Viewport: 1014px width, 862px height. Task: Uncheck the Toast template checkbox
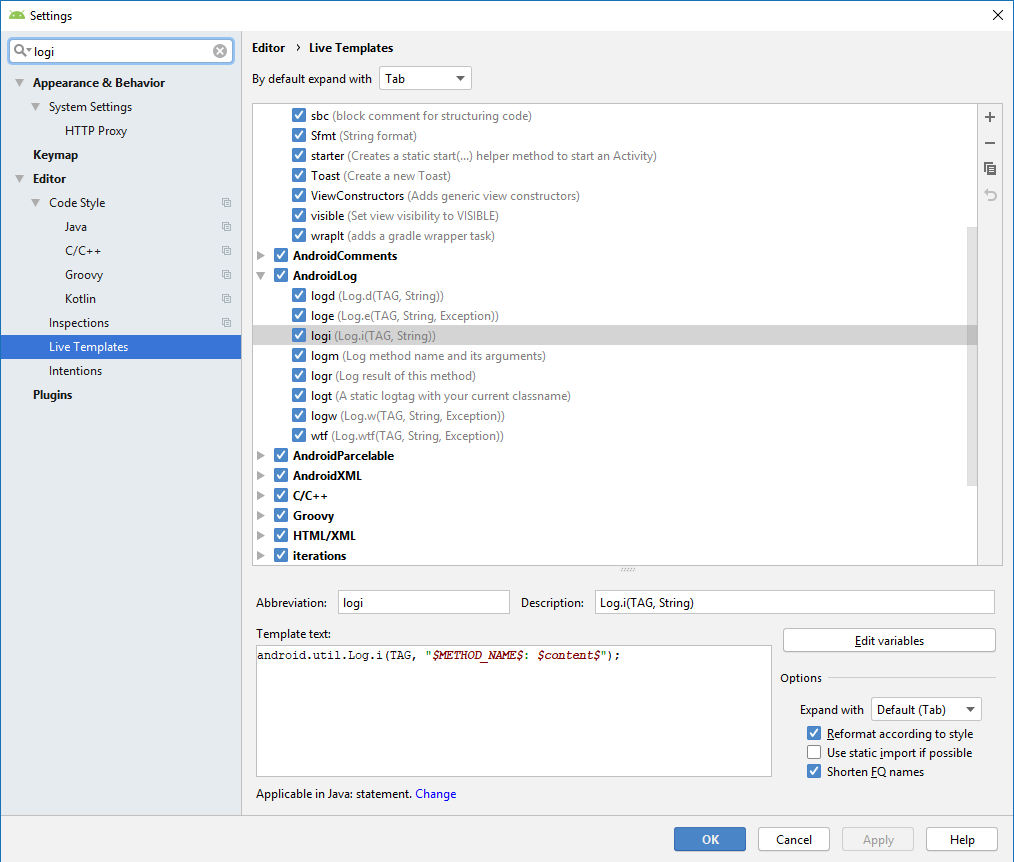pyautogui.click(x=299, y=175)
